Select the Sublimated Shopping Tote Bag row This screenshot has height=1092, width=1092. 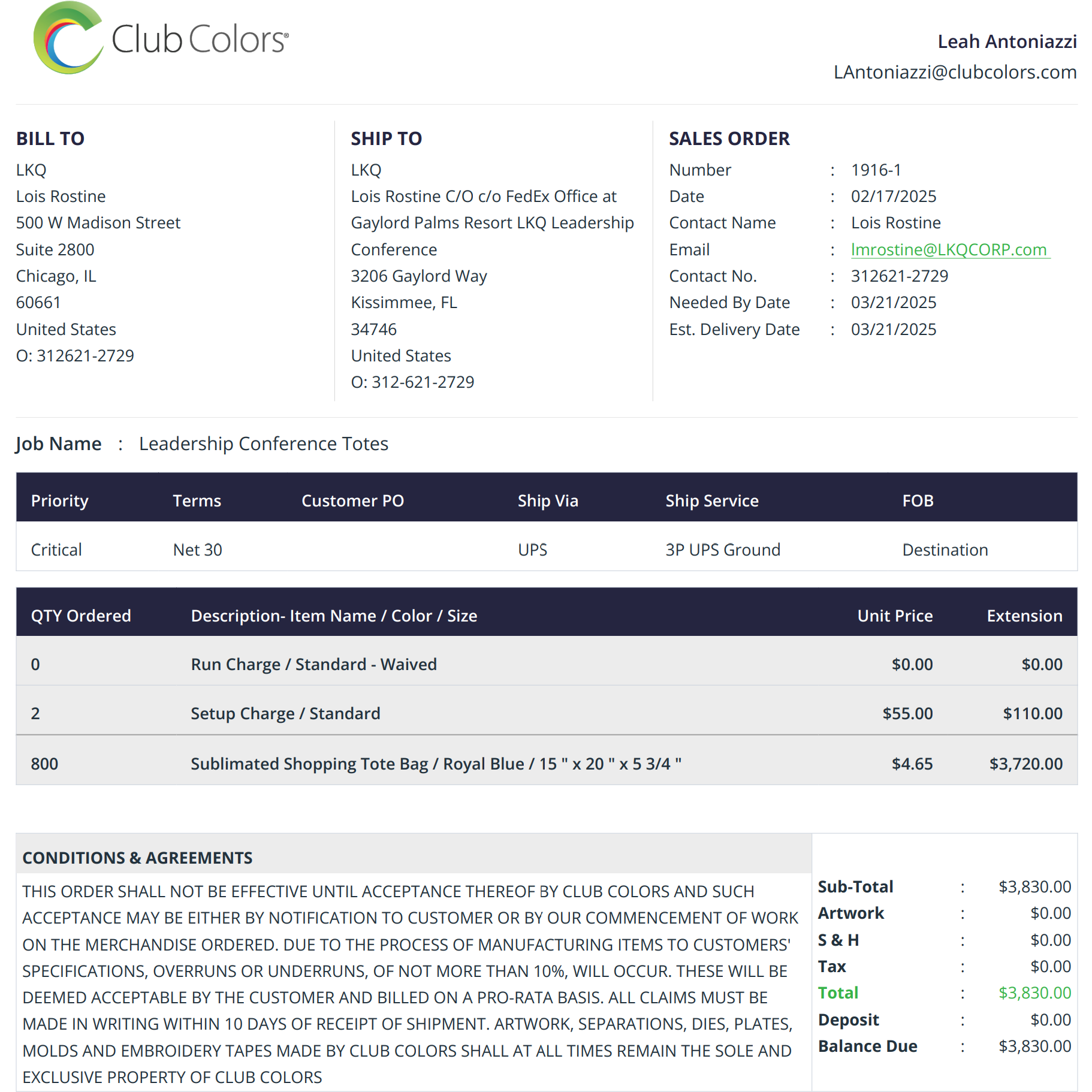(x=547, y=763)
